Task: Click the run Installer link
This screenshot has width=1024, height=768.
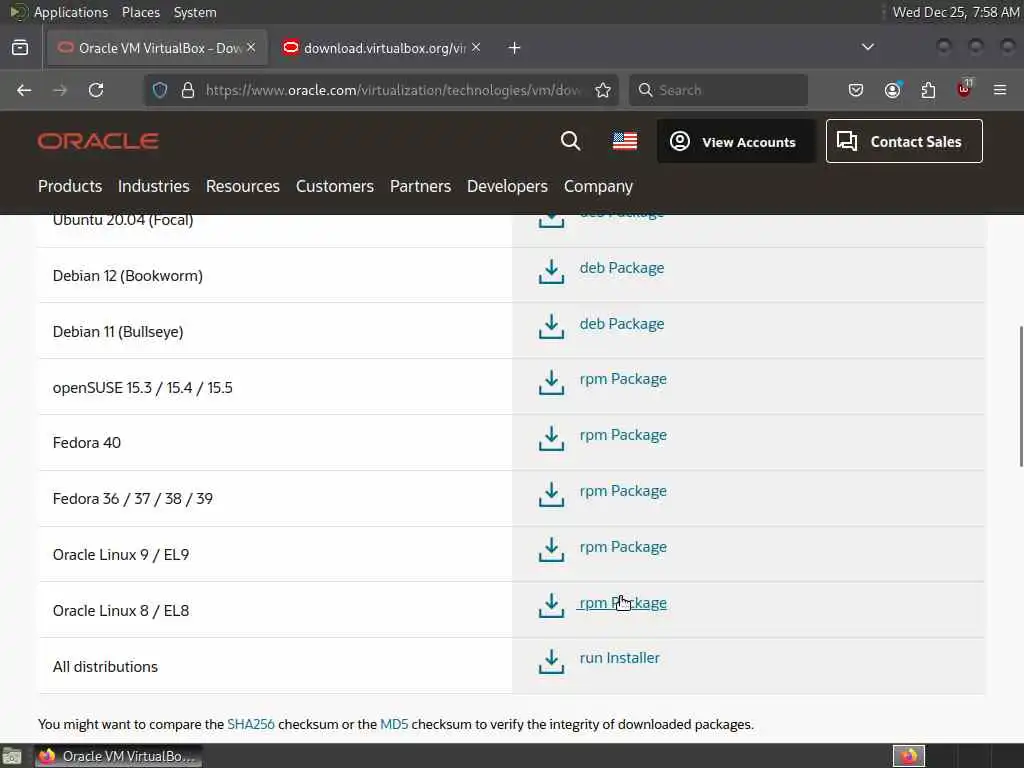Action: click(620, 658)
